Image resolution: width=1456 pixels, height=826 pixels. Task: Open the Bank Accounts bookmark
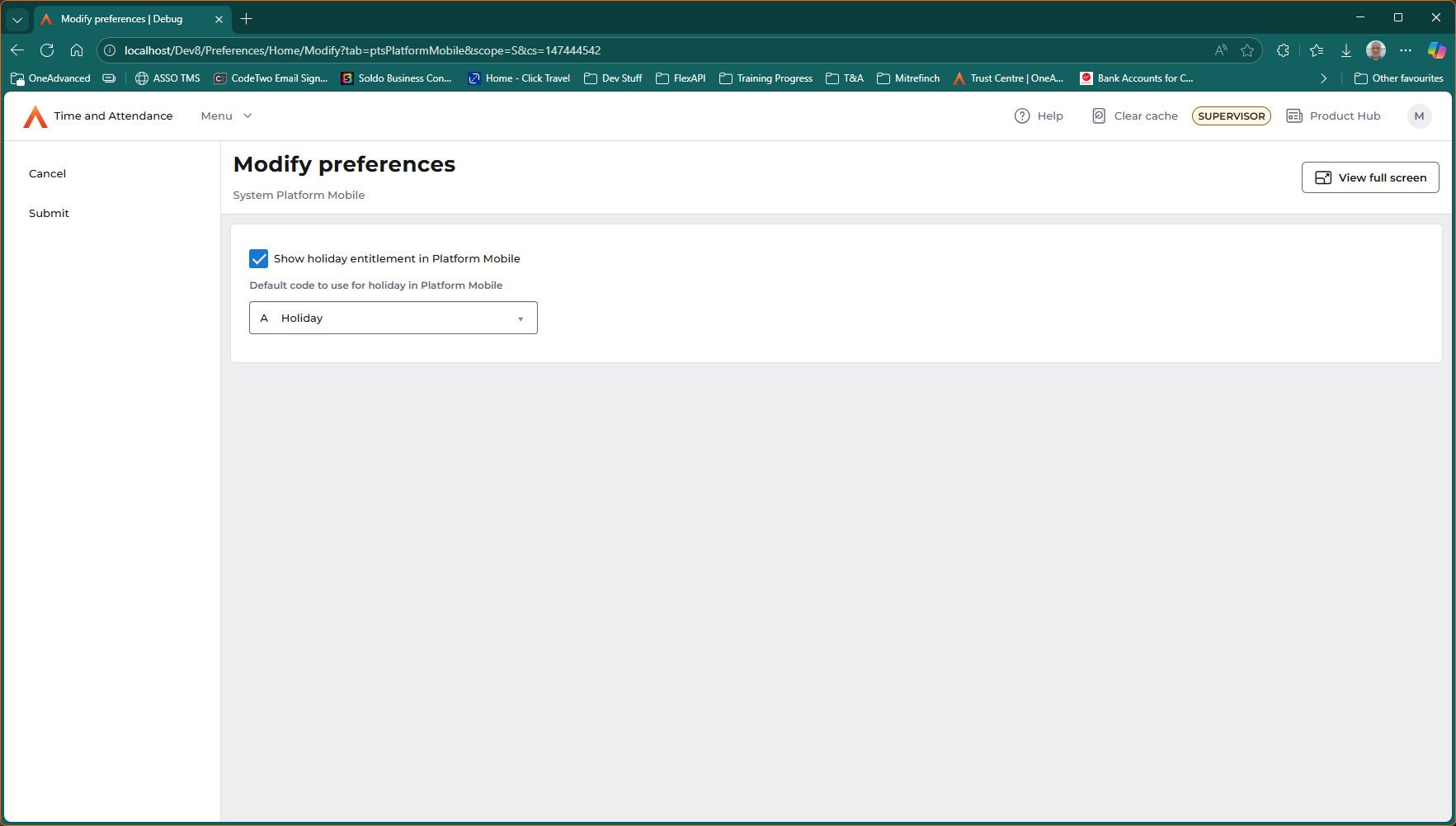pyautogui.click(x=1137, y=78)
